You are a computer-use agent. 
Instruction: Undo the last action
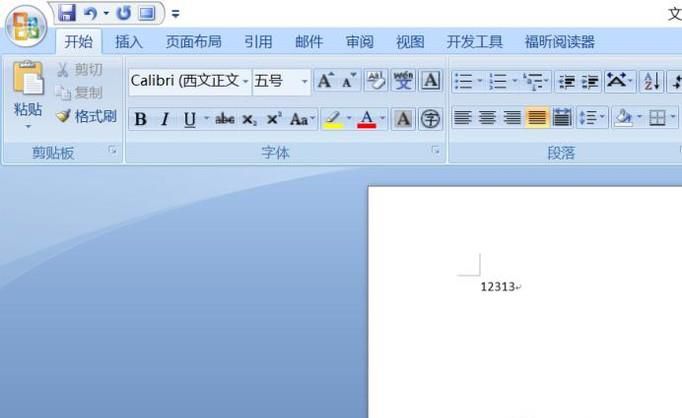tap(90, 14)
